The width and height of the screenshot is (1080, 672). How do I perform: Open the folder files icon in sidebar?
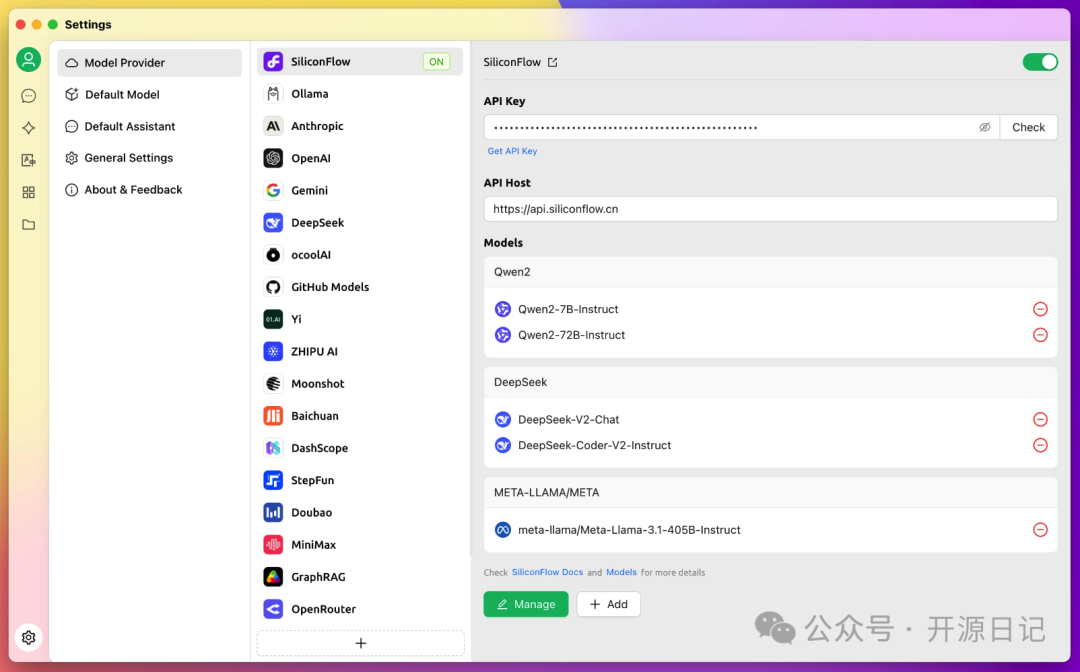[x=28, y=224]
